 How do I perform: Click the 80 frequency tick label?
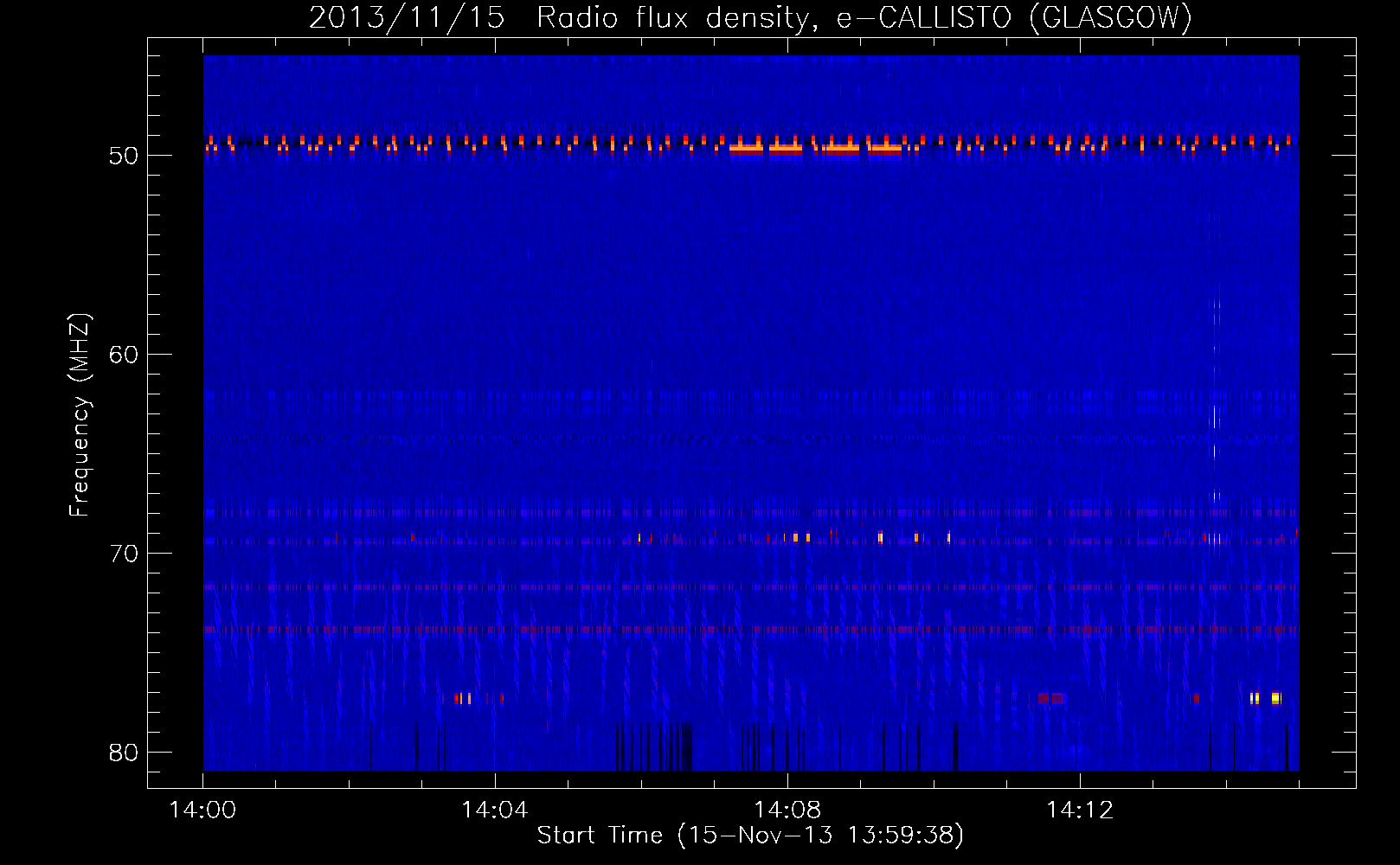click(124, 753)
